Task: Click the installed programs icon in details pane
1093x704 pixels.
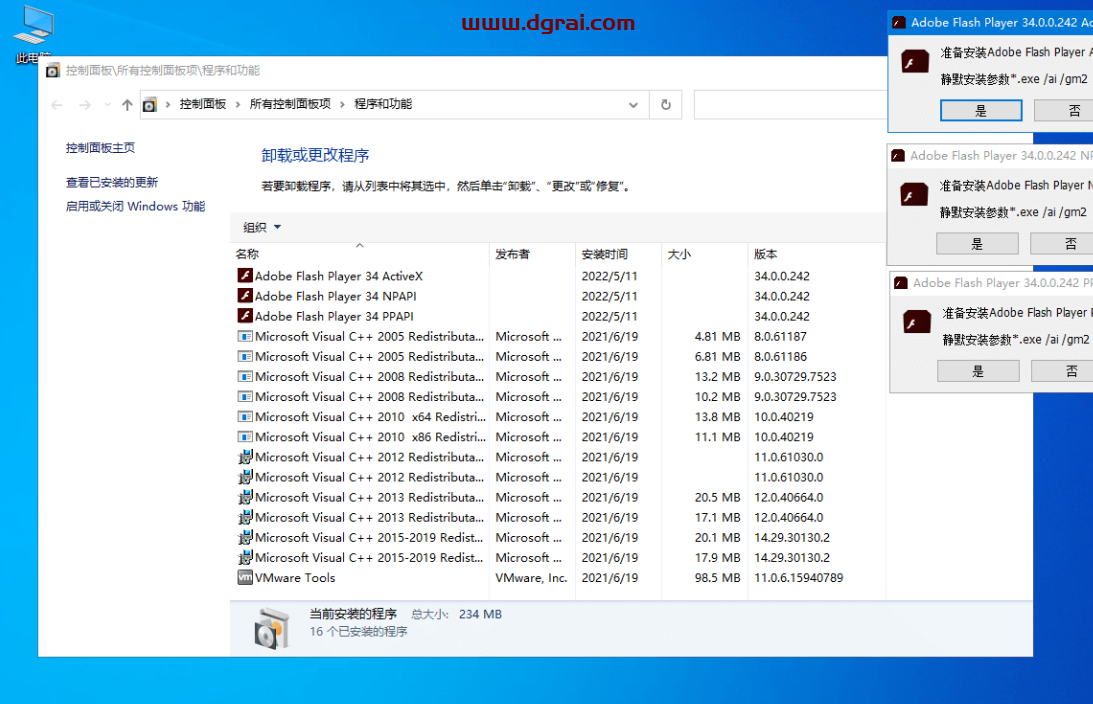Action: [271, 627]
